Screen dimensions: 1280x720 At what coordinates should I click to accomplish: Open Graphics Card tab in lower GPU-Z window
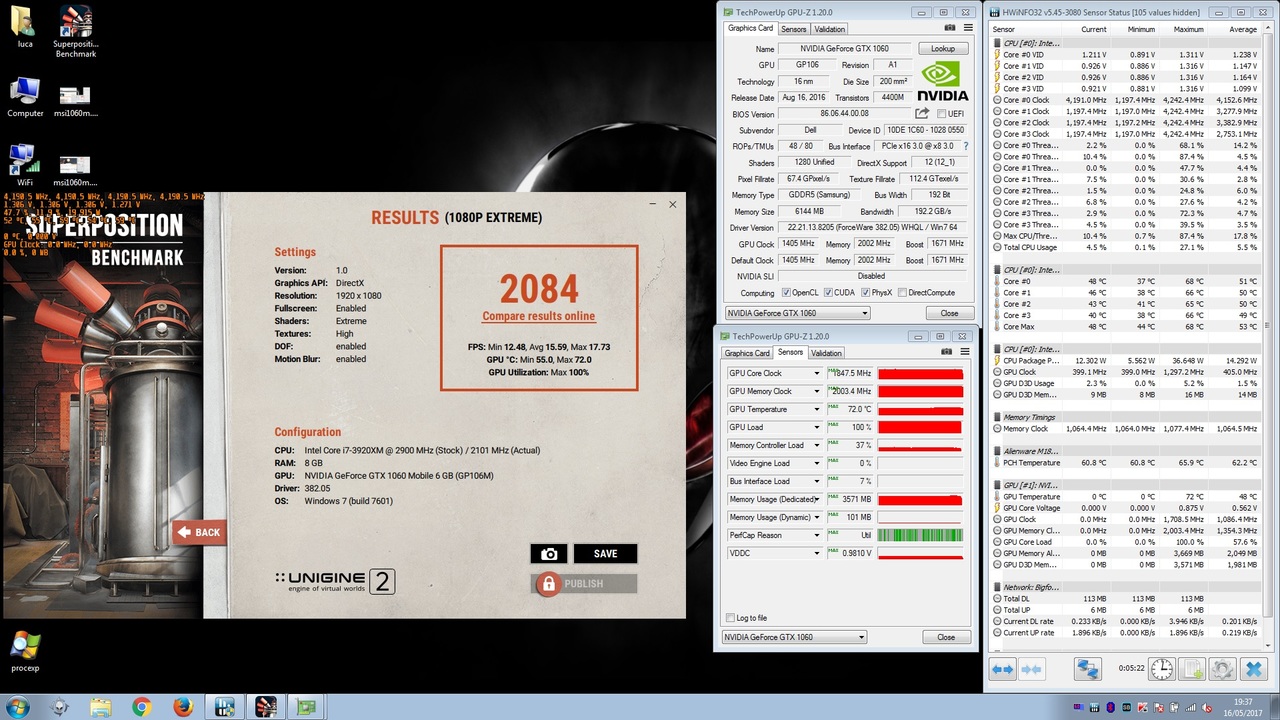click(747, 353)
